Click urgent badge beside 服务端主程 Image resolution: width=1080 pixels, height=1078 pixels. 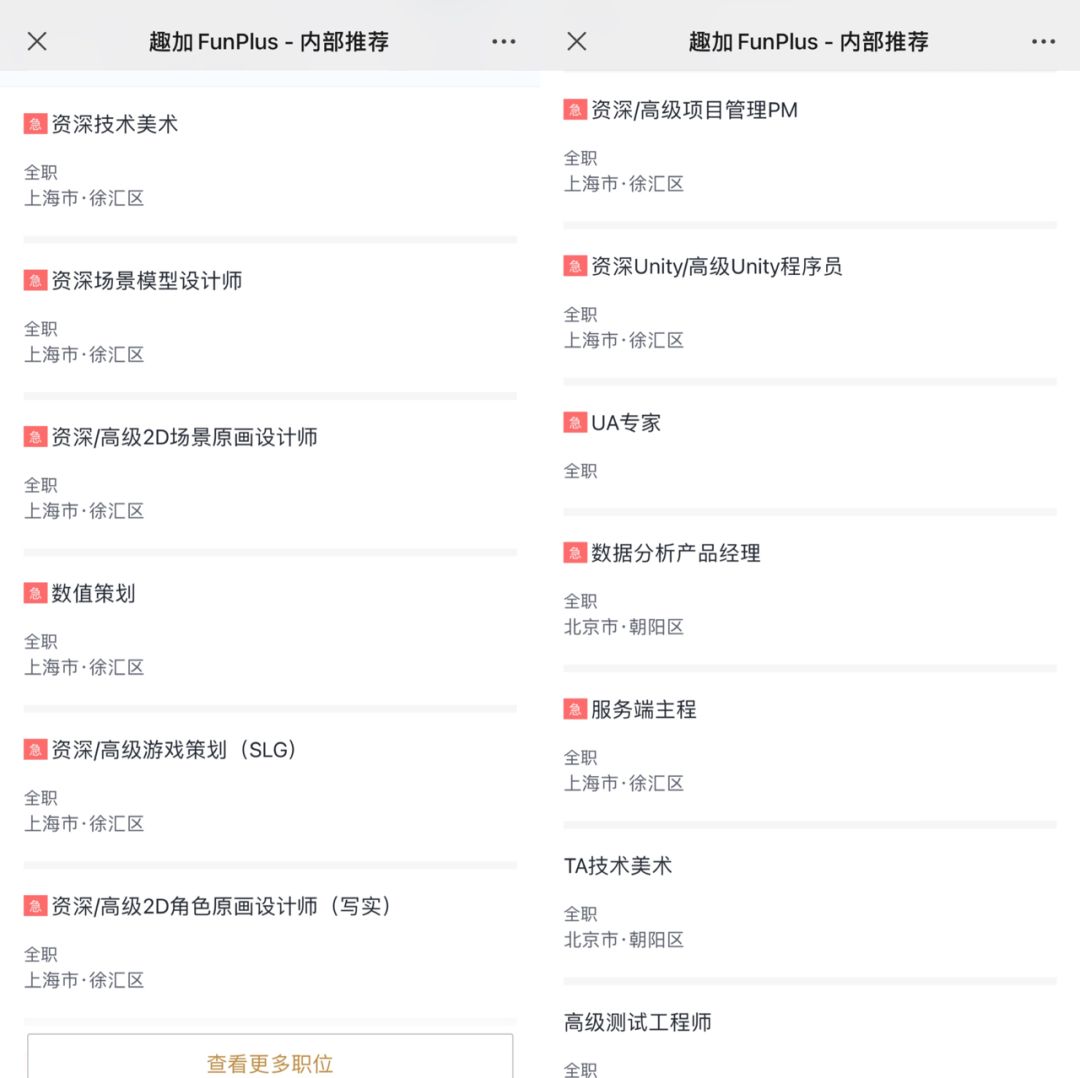coord(575,709)
